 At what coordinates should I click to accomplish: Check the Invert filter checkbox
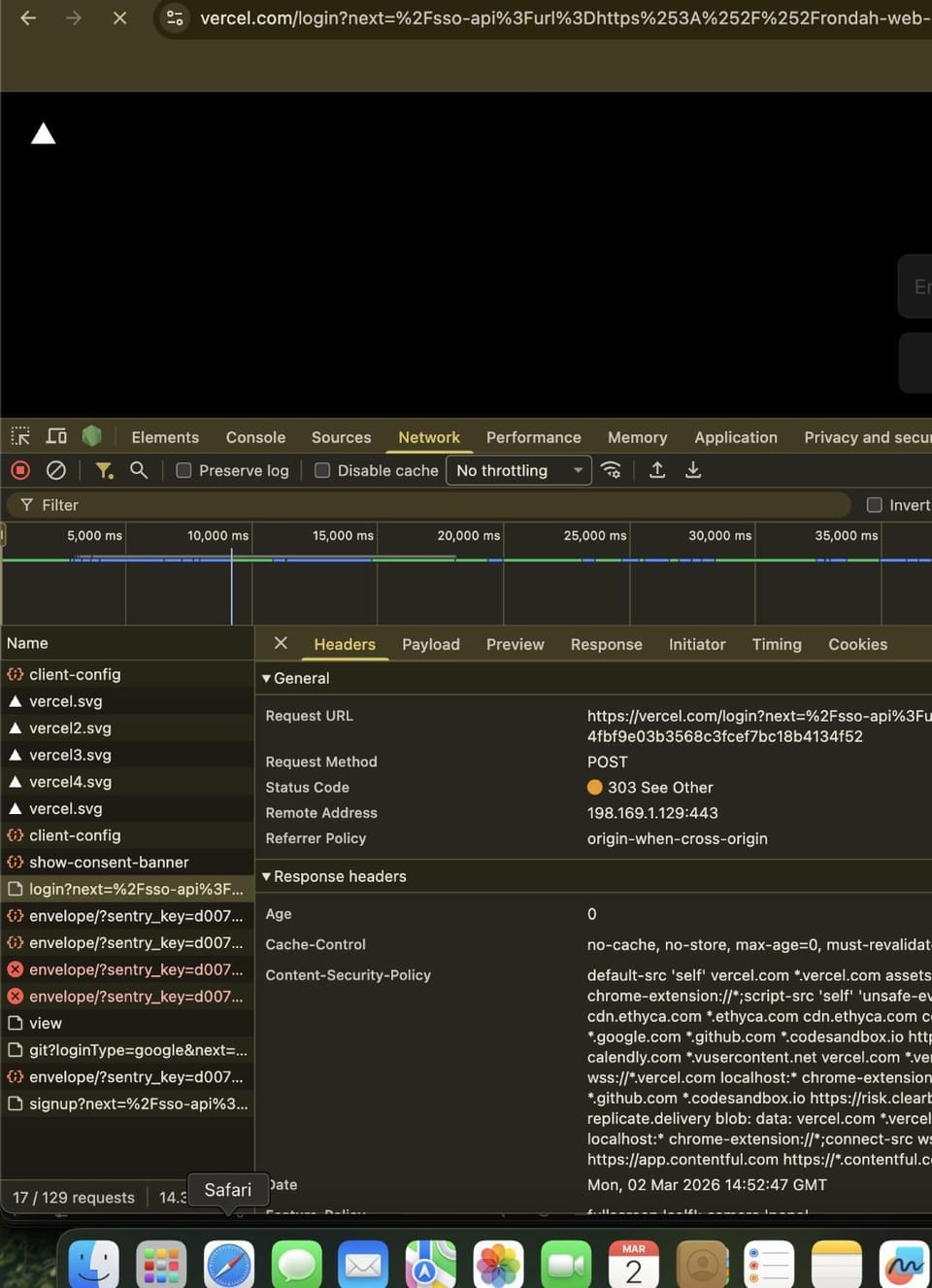coord(874,505)
